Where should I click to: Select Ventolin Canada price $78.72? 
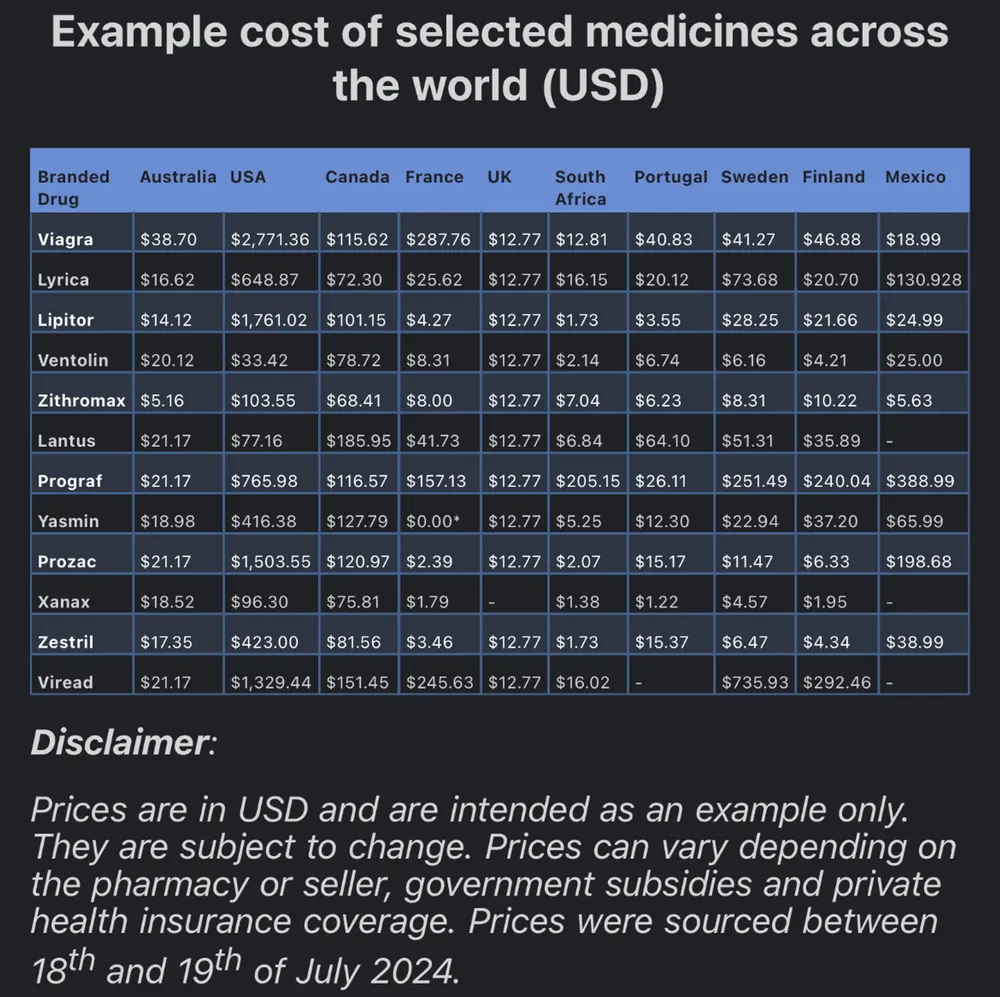coord(353,360)
